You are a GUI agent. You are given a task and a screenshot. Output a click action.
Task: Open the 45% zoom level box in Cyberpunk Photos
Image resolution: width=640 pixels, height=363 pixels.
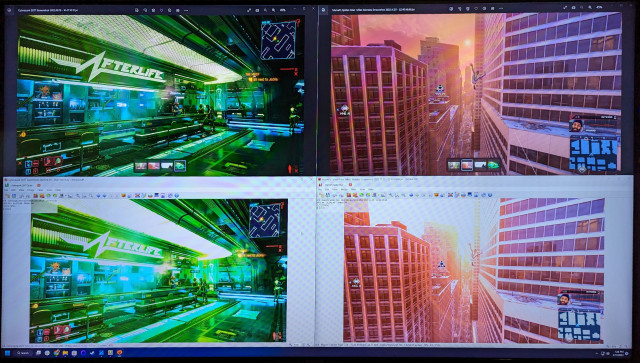(282, 10)
